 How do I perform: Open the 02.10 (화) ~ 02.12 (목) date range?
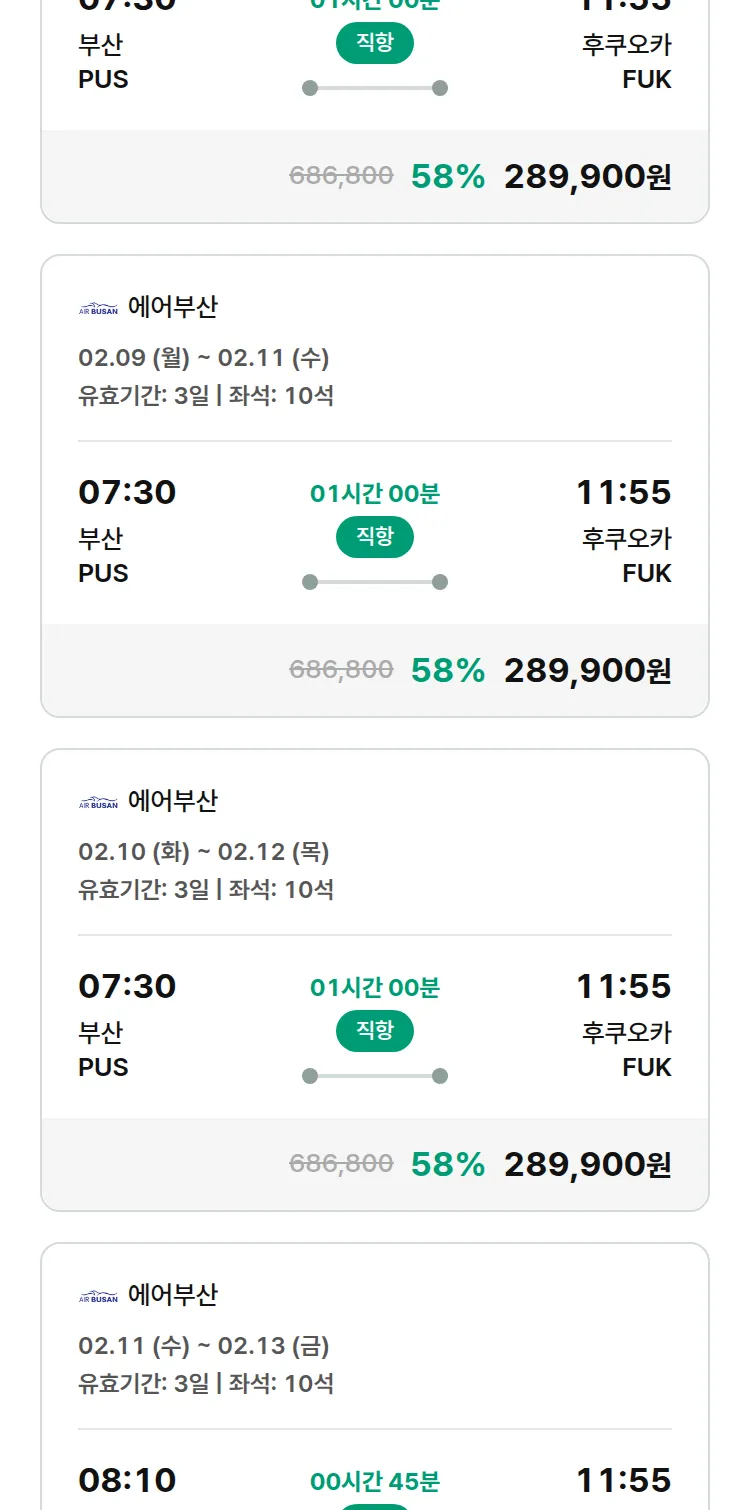coord(204,852)
